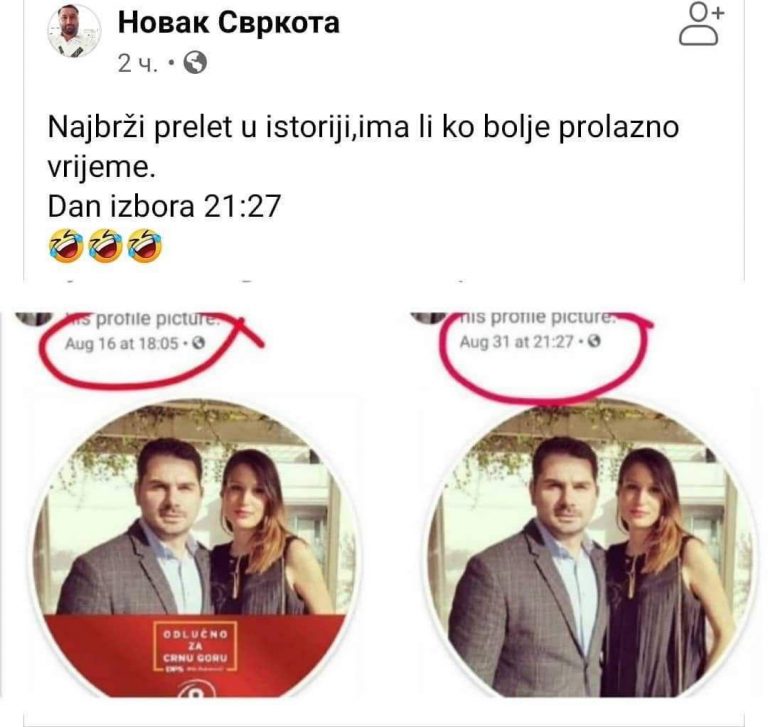Click the add friend icon
Screen dimensions: 768x727
[x=701, y=24]
